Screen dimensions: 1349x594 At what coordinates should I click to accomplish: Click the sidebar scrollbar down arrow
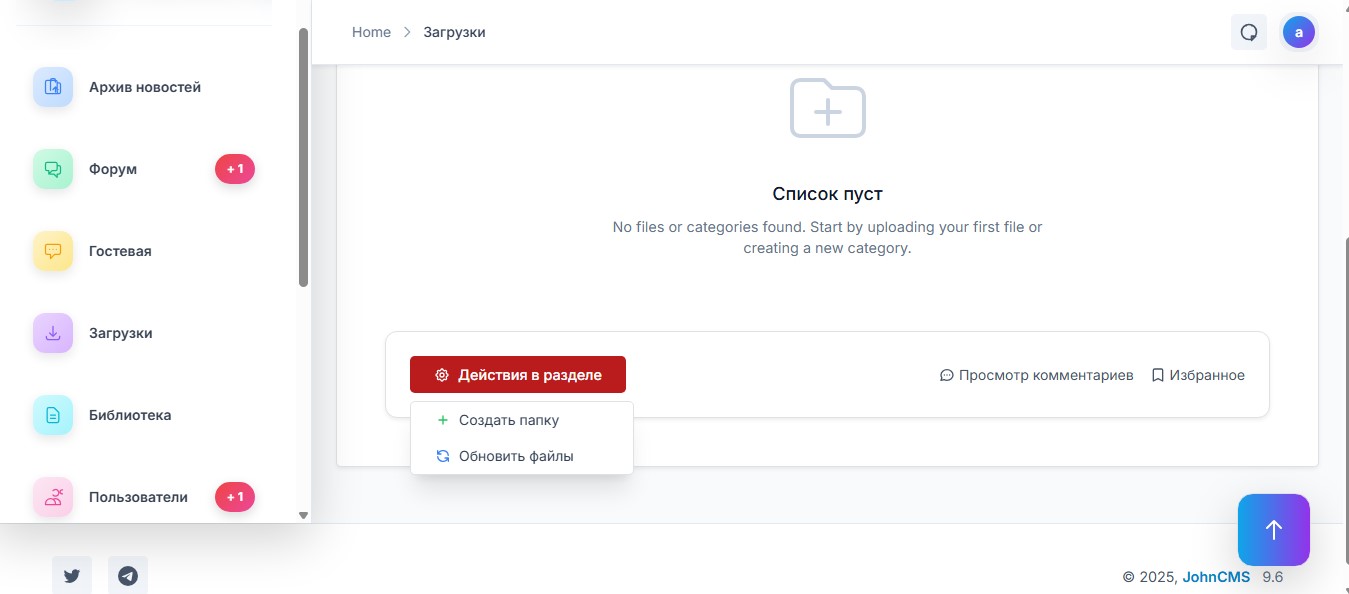click(x=304, y=515)
